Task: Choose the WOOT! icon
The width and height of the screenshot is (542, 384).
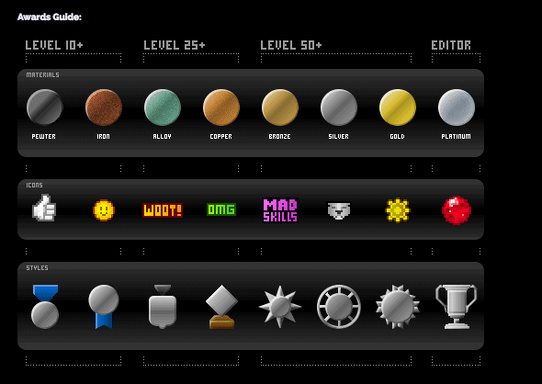Action: click(x=162, y=210)
